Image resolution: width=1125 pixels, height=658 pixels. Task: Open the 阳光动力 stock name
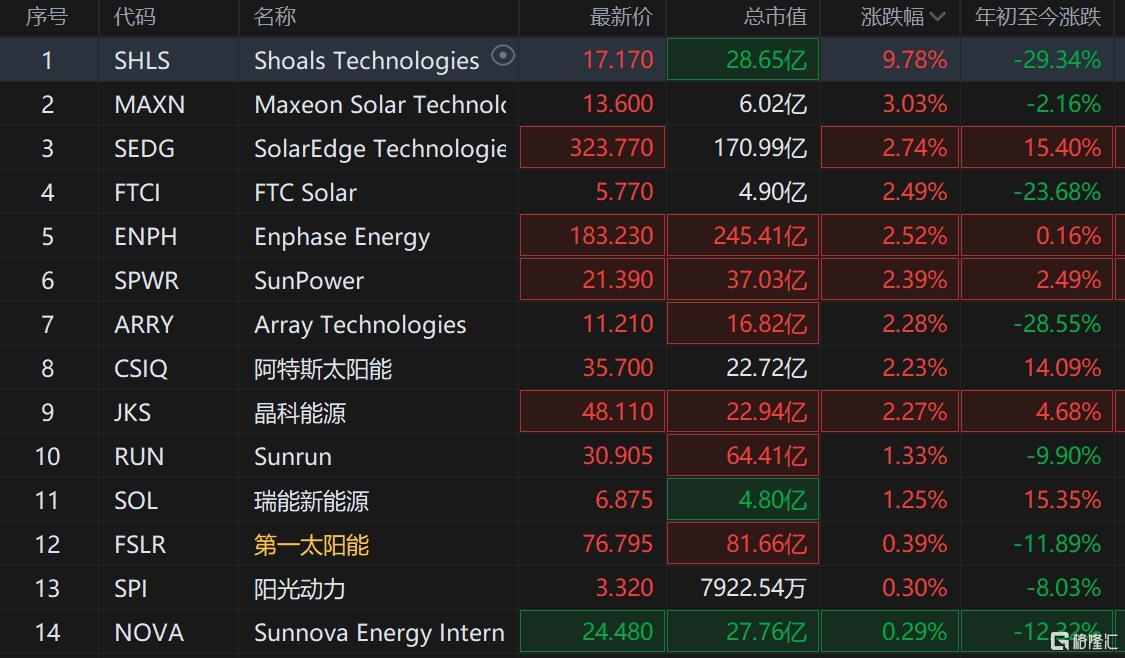[x=300, y=588]
